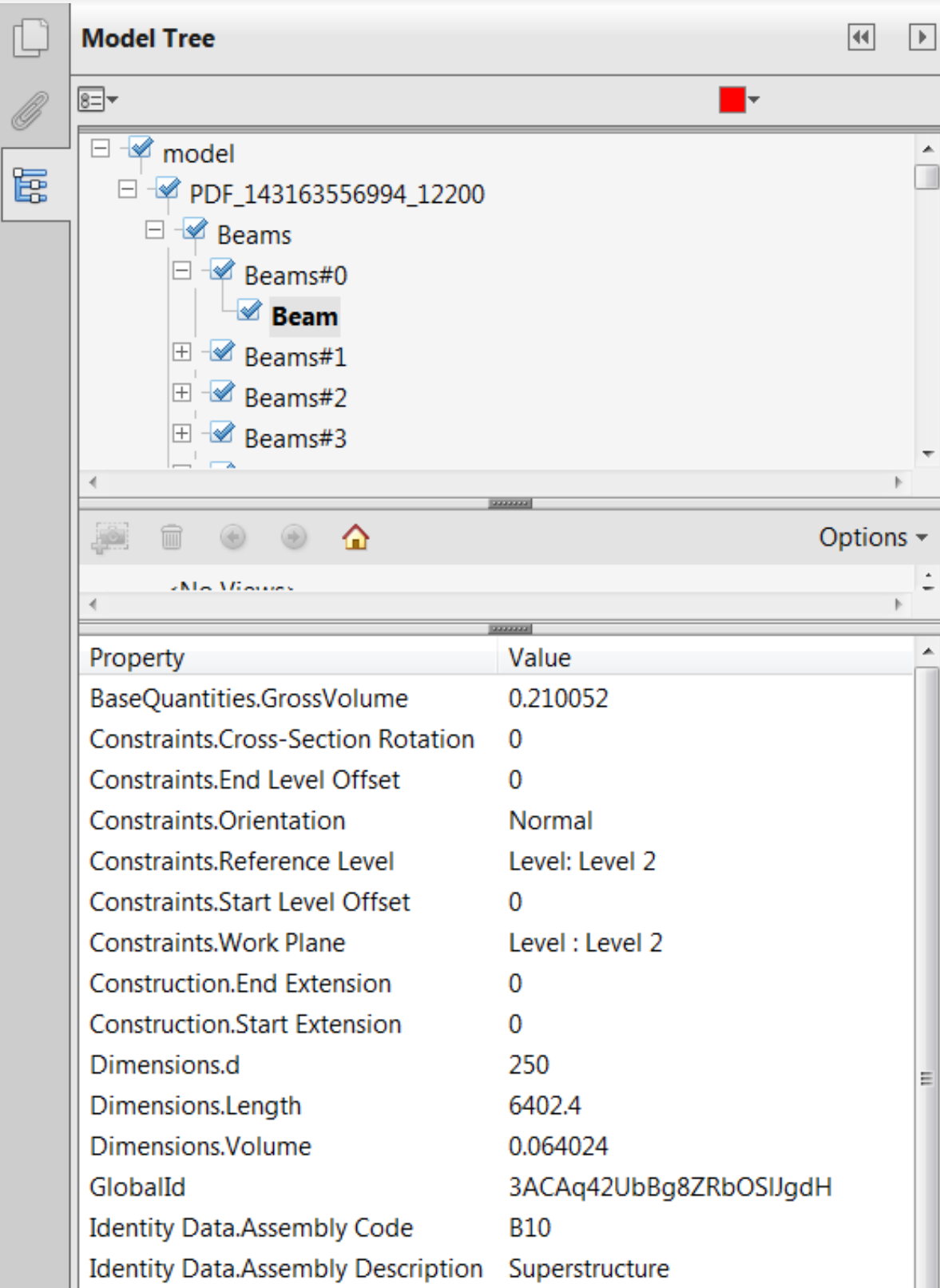Screen dimensions: 940x1288
Task: Collapse the panel with double-arrow button
Action: click(861, 38)
